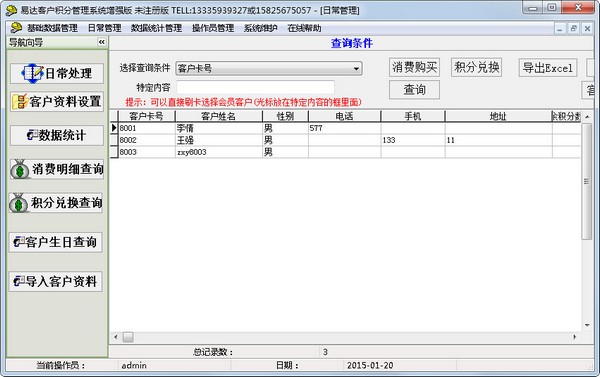Click address cell 11

tap(498, 140)
